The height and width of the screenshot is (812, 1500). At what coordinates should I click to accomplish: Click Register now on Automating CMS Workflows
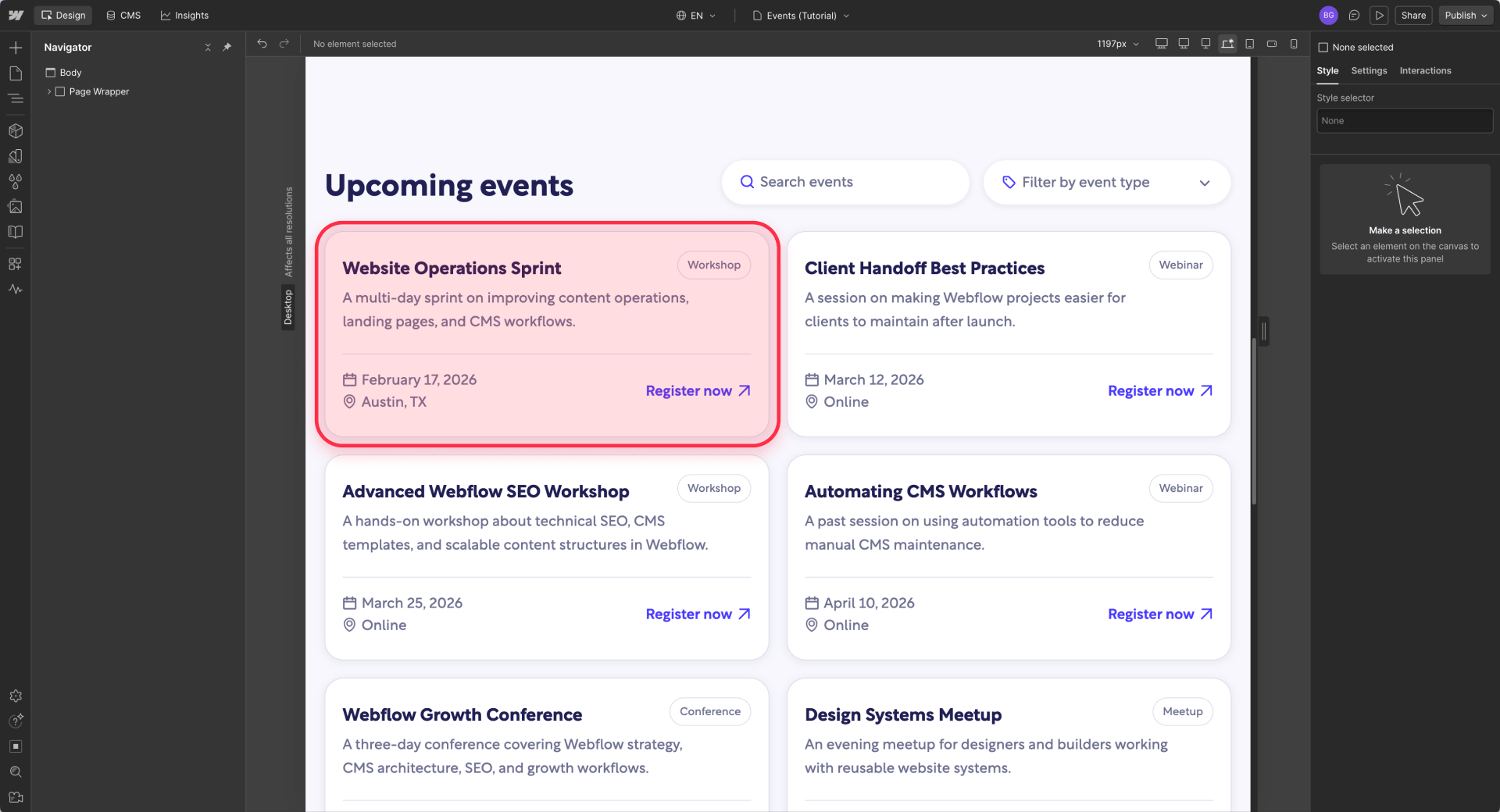[x=1160, y=614]
